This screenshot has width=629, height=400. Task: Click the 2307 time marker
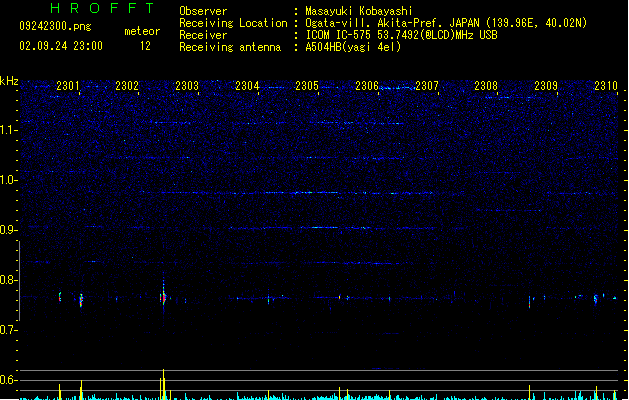427,86
